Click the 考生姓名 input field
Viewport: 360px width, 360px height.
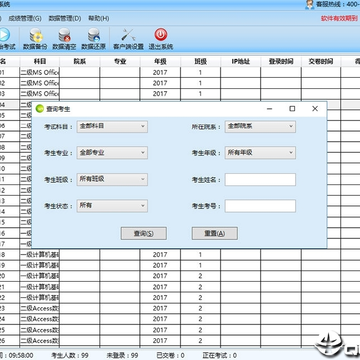(260, 180)
